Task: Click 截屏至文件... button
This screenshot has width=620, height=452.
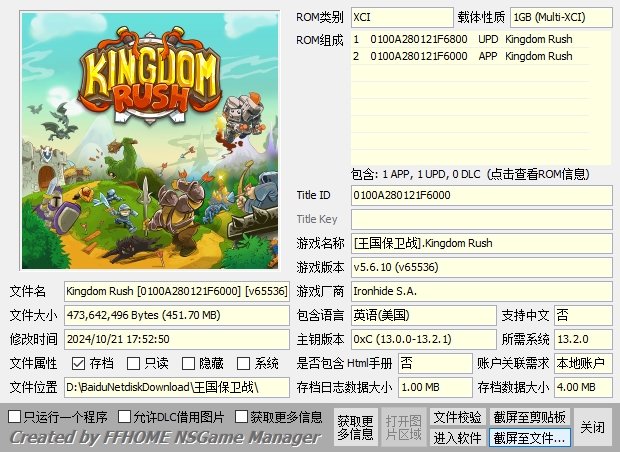Action: [x=529, y=438]
